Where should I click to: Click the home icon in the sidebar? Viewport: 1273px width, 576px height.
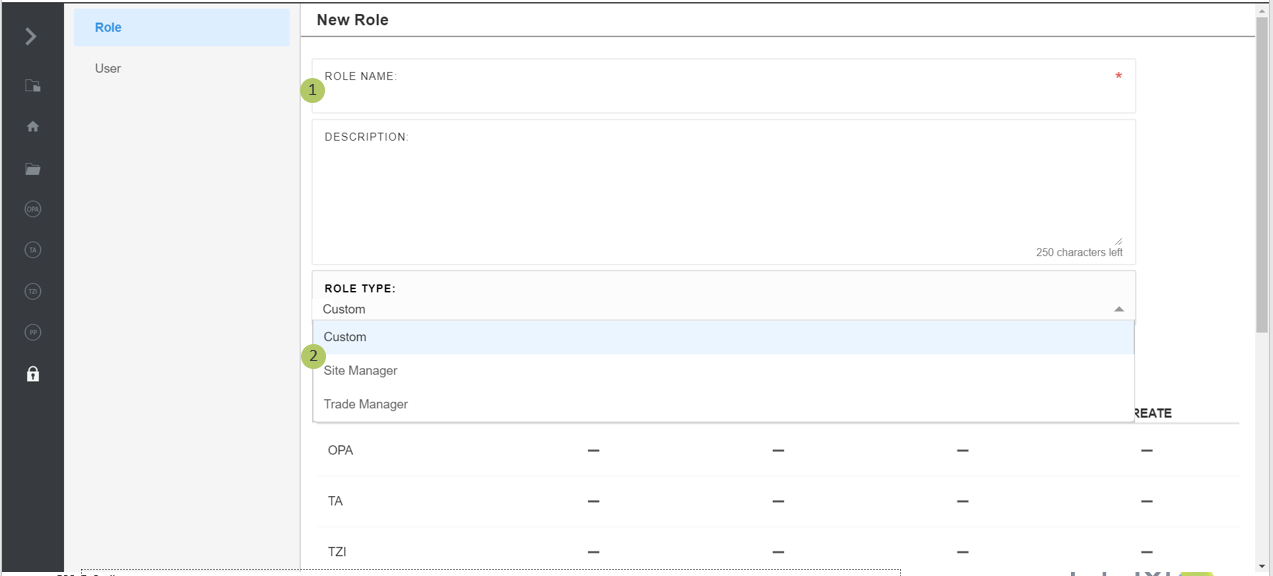(33, 127)
